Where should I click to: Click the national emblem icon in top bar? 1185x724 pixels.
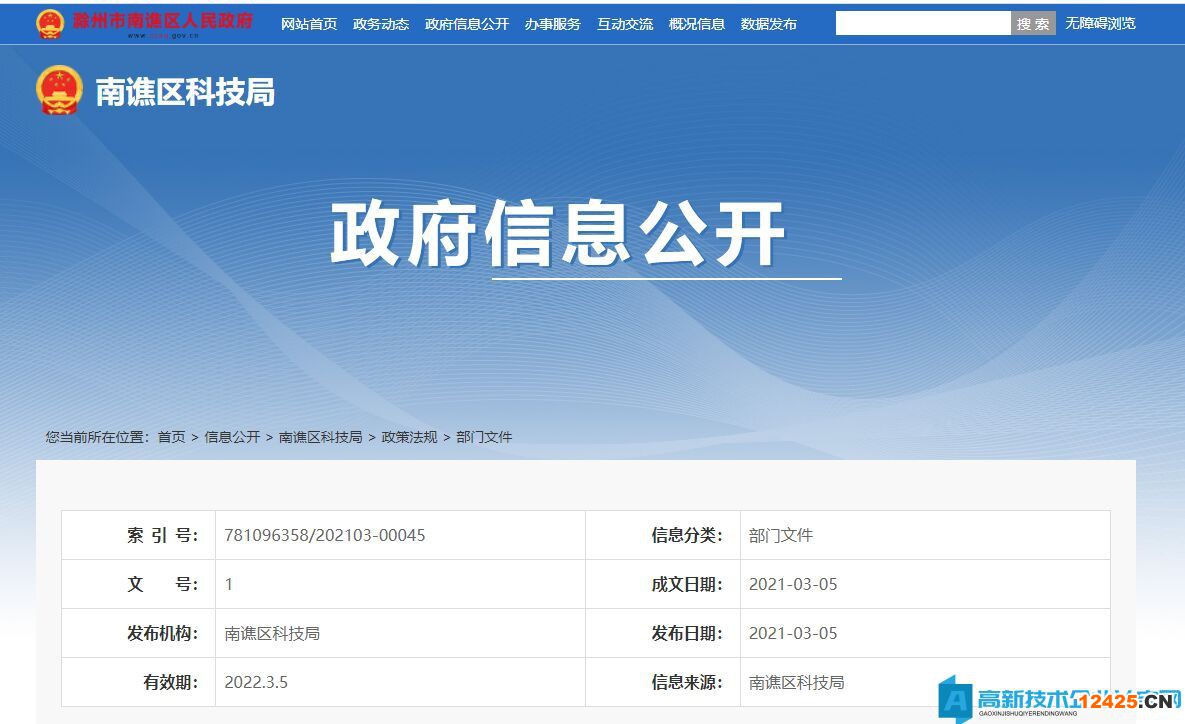click(49, 23)
